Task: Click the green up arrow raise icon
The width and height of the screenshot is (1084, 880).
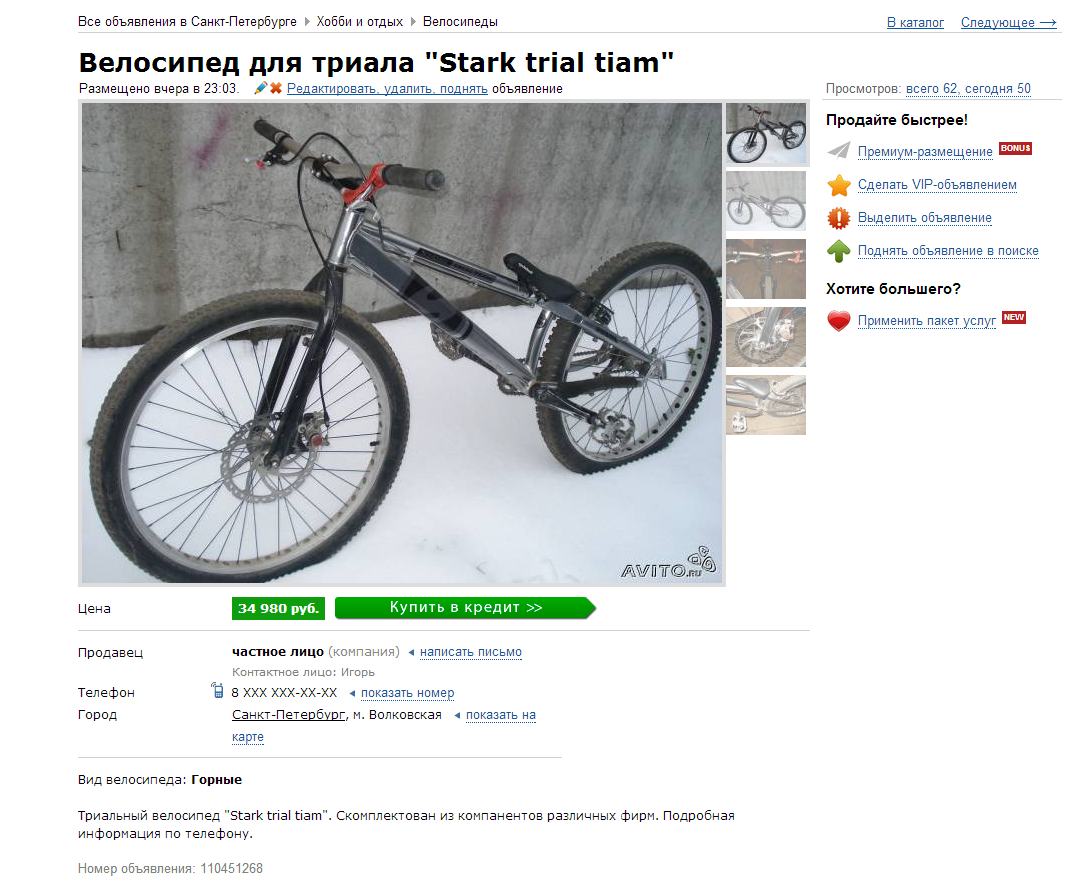Action: tap(839, 250)
